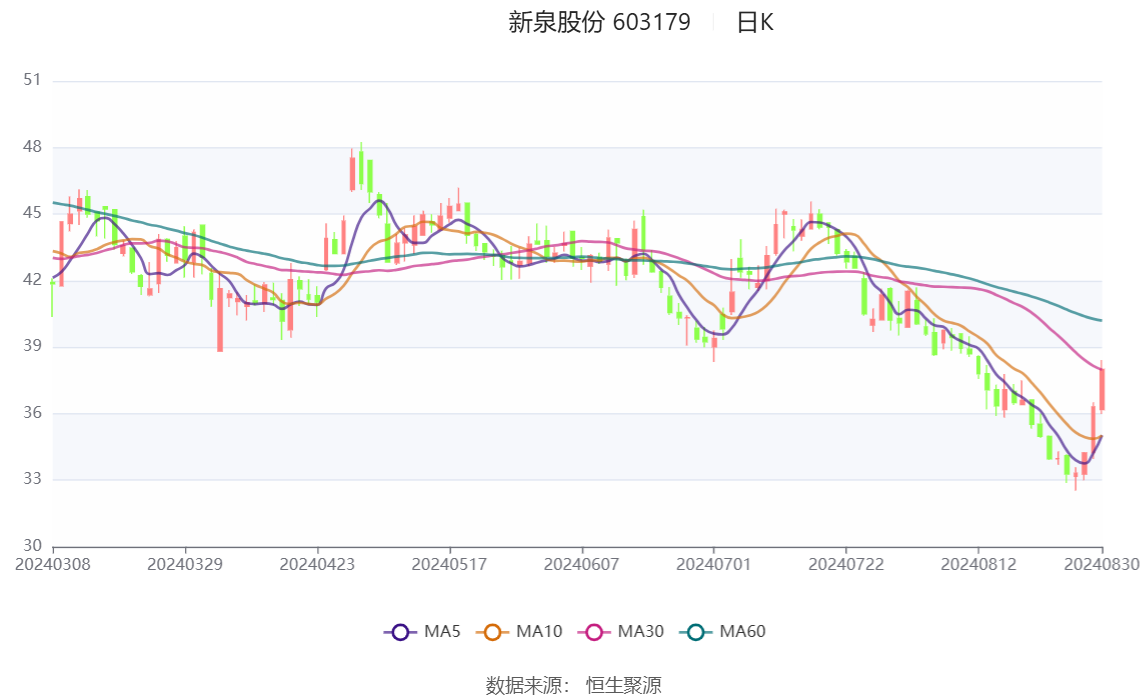Screen dimensions: 1147x699
Task: Click the y-axis value 30
Action: (32, 545)
